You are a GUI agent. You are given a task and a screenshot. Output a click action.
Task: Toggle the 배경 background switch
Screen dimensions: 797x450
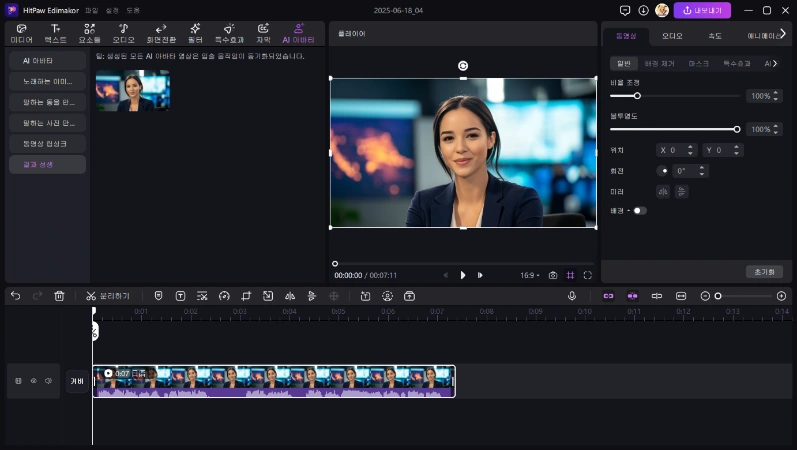[640, 211]
